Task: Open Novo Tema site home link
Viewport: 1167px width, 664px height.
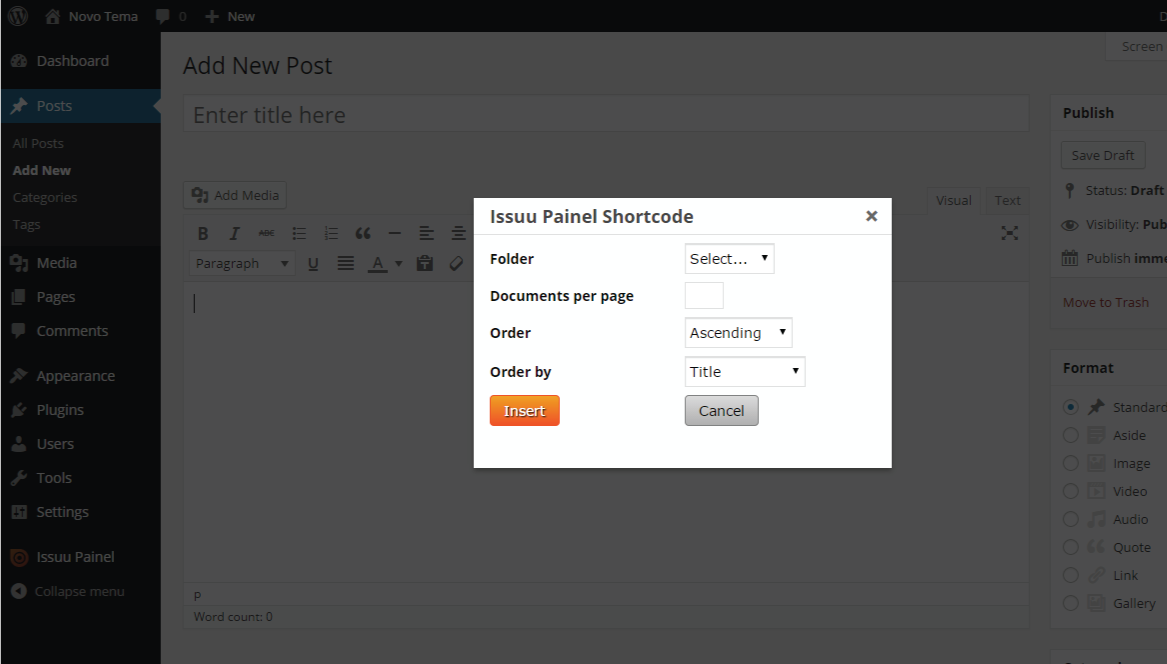Action: [x=92, y=16]
